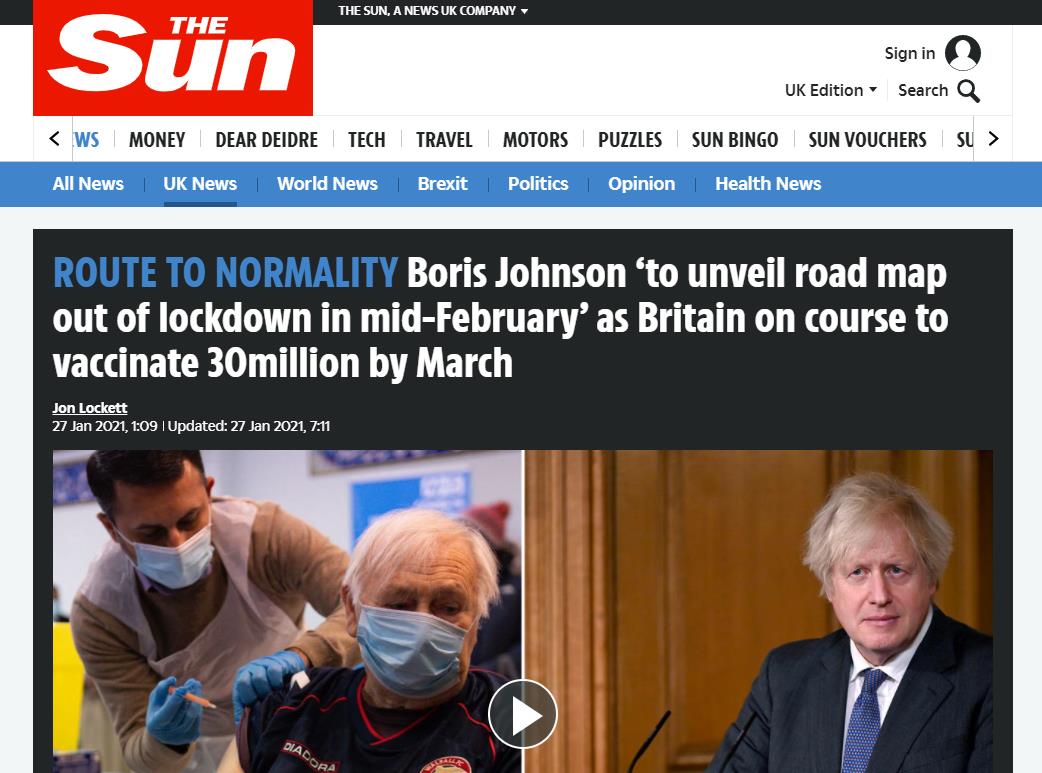The width and height of the screenshot is (1042, 773).
Task: Open author Jon Lockett's page
Action: coord(90,407)
